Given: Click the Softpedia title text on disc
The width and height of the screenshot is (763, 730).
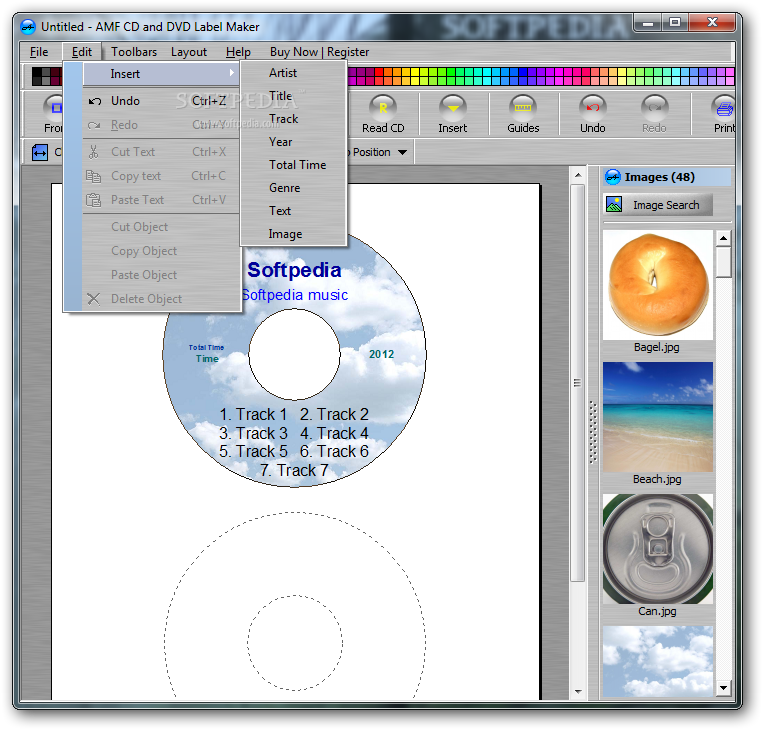Looking at the screenshot, I should (x=294, y=270).
